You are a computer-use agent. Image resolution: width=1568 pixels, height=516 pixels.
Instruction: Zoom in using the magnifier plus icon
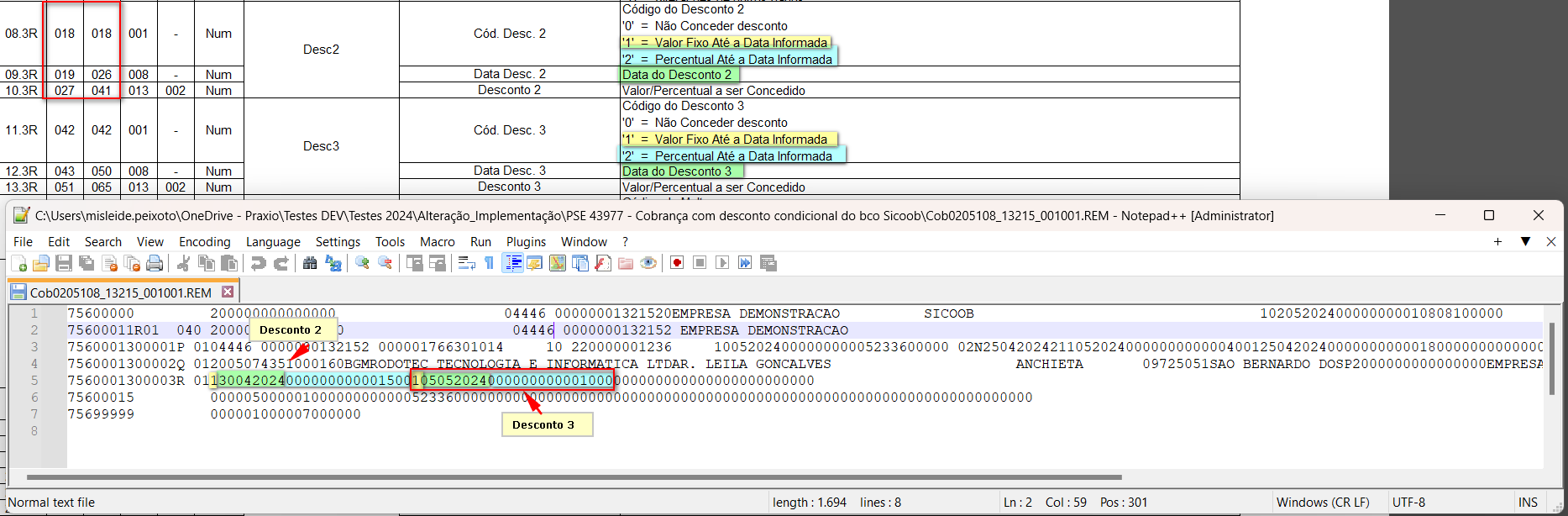pyautogui.click(x=363, y=264)
